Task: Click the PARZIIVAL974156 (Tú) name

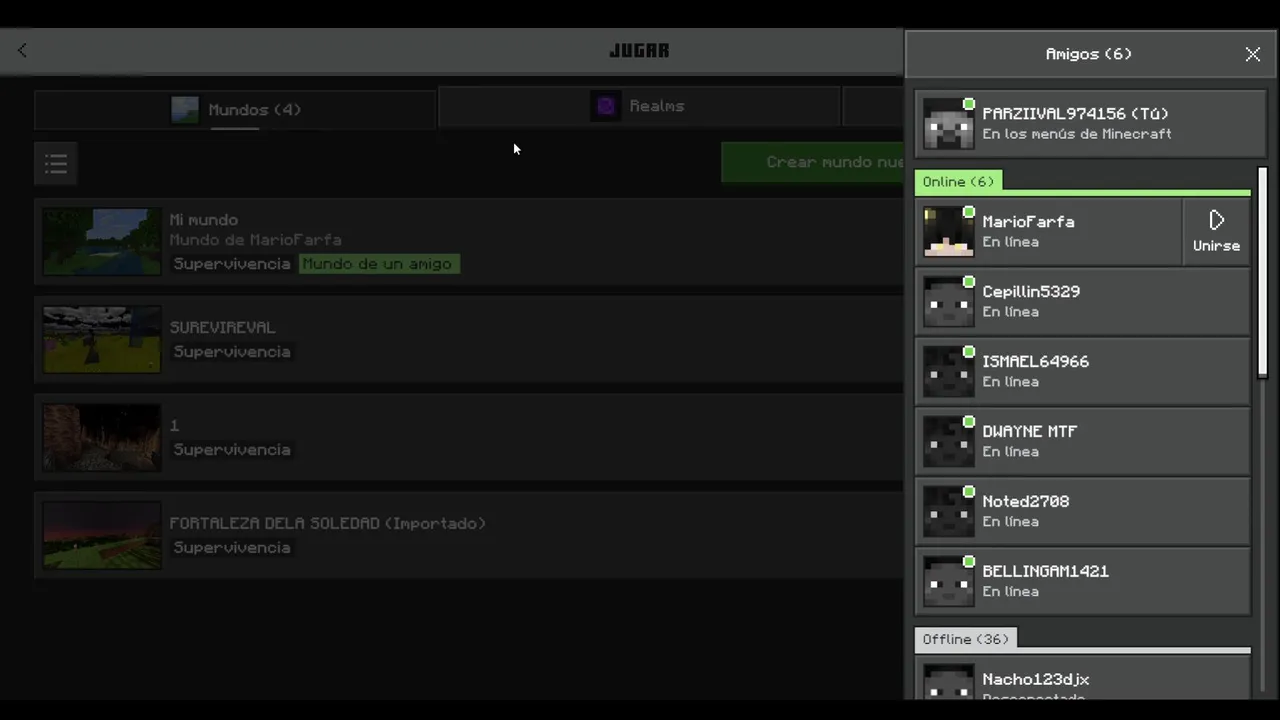Action: (x=1075, y=113)
